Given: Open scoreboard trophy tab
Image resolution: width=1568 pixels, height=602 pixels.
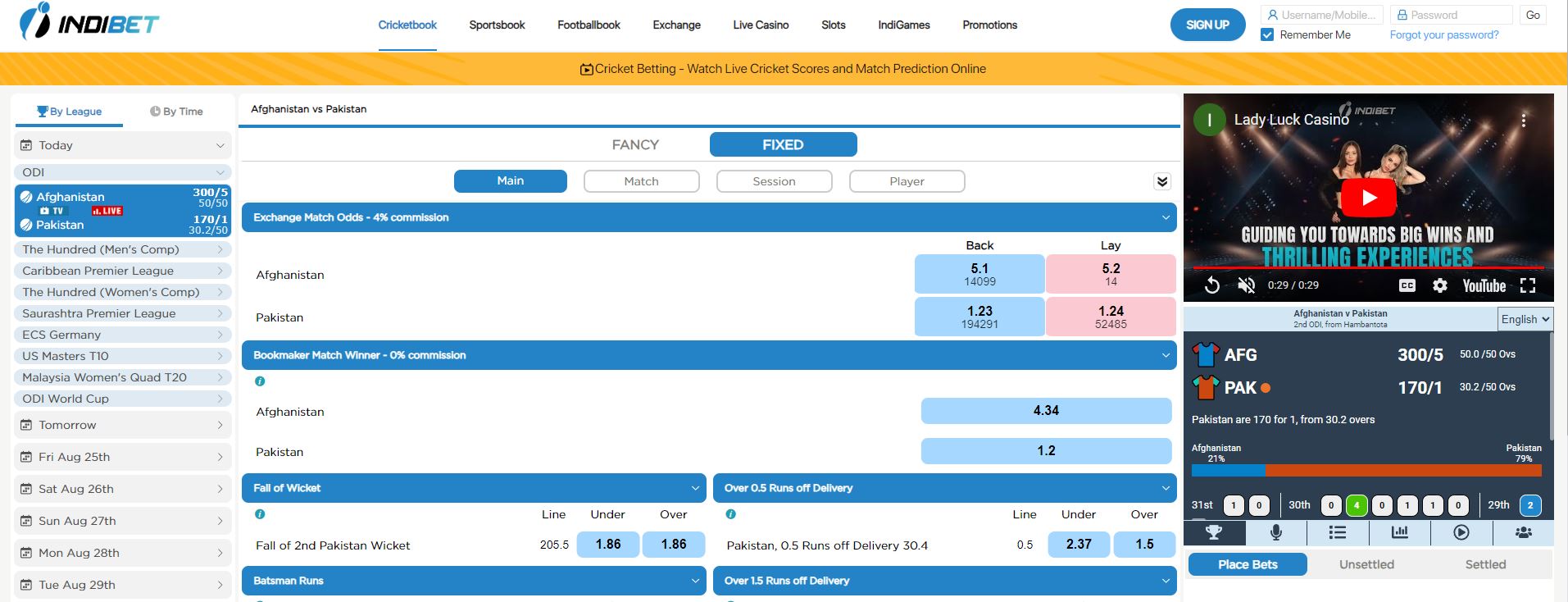Looking at the screenshot, I should [1215, 532].
